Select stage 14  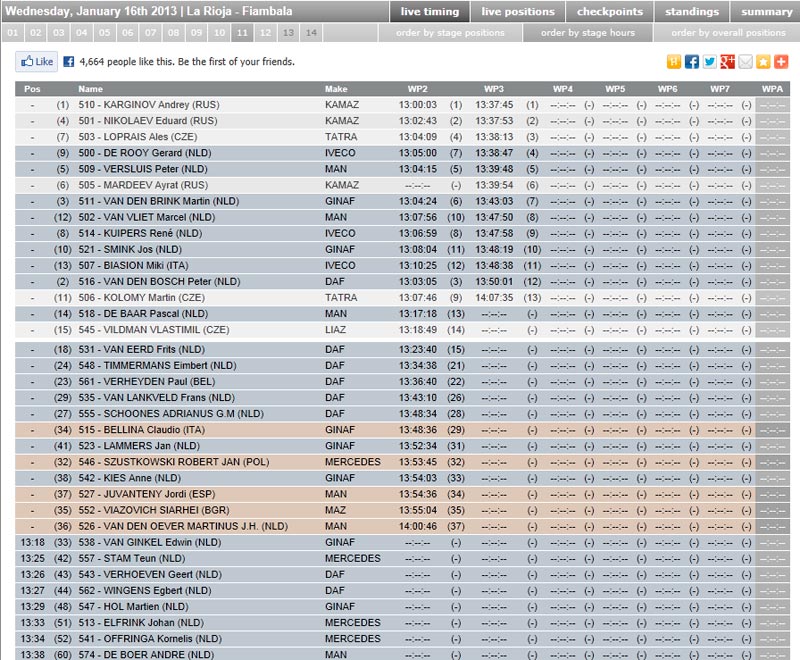[311, 33]
